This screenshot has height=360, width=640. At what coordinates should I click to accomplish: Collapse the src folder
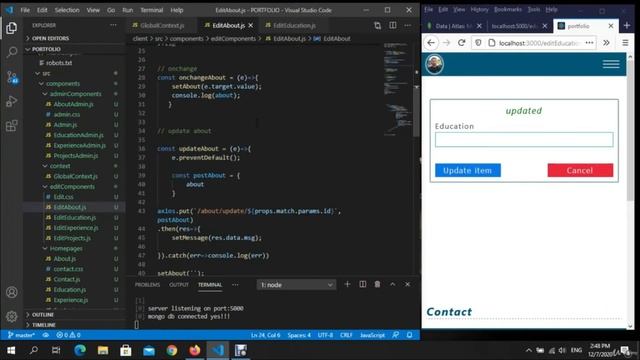click(x=46, y=73)
